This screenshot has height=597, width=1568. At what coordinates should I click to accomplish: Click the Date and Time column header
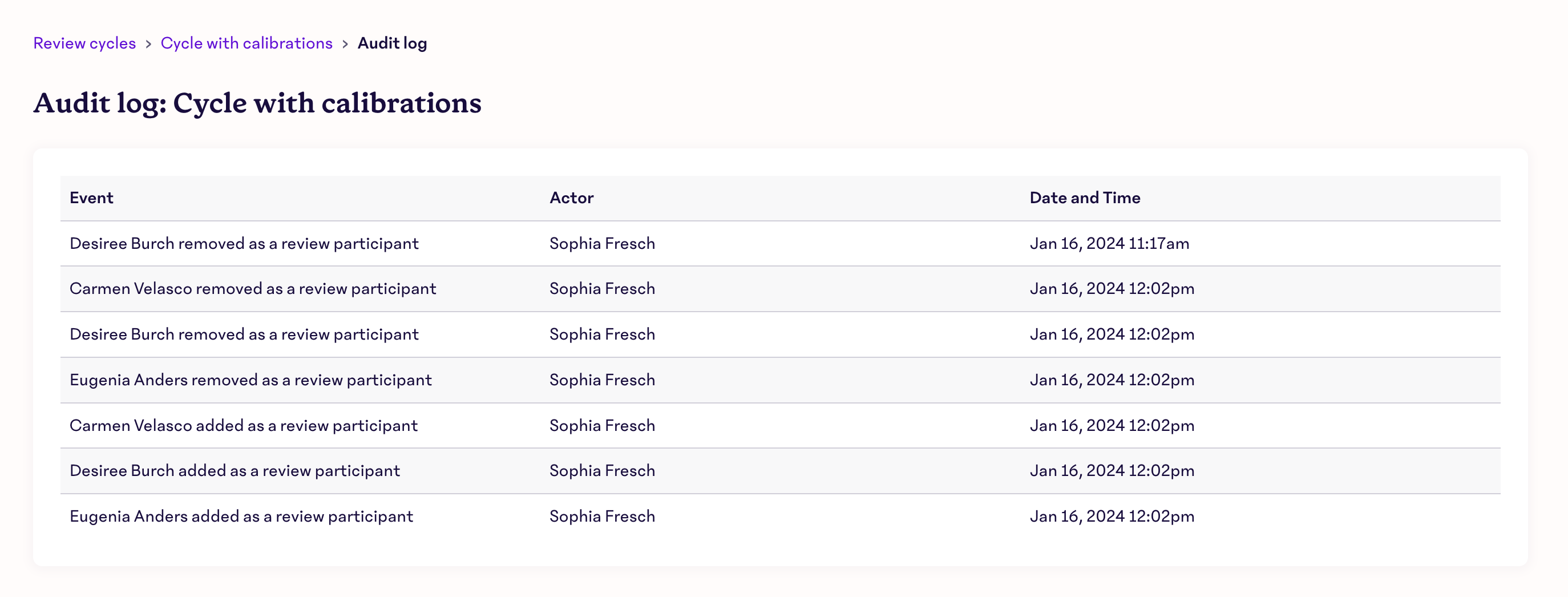point(1085,198)
